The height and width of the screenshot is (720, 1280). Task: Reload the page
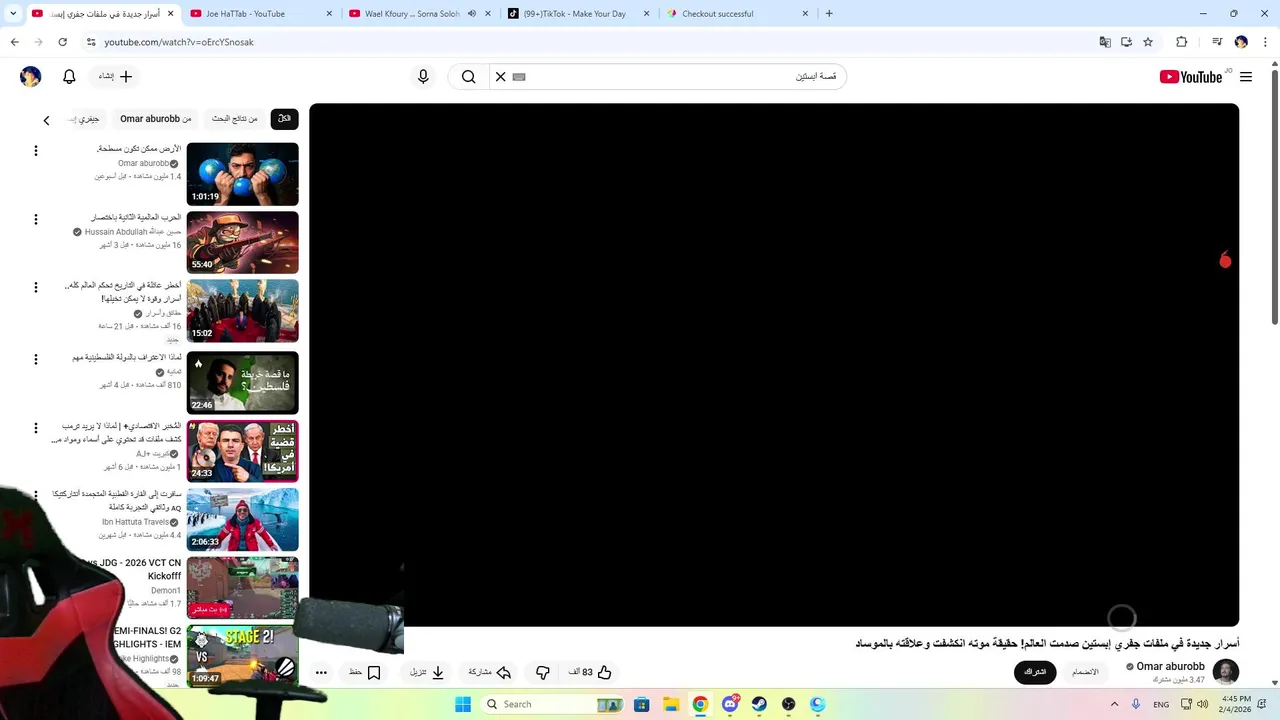62,42
